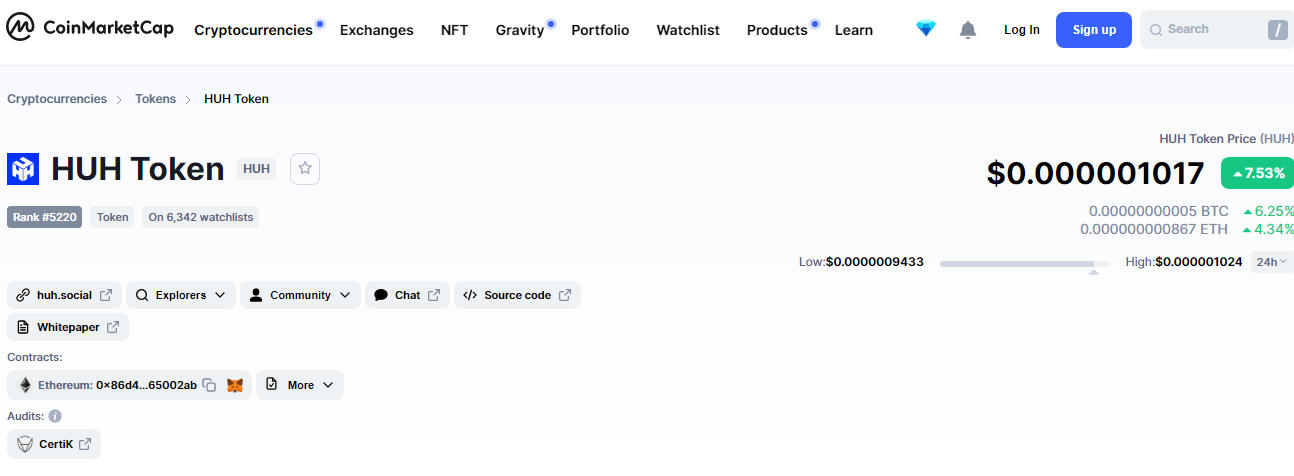This screenshot has width=1294, height=476.
Task: Click the $0.000001017 price value
Action: tap(1096, 173)
